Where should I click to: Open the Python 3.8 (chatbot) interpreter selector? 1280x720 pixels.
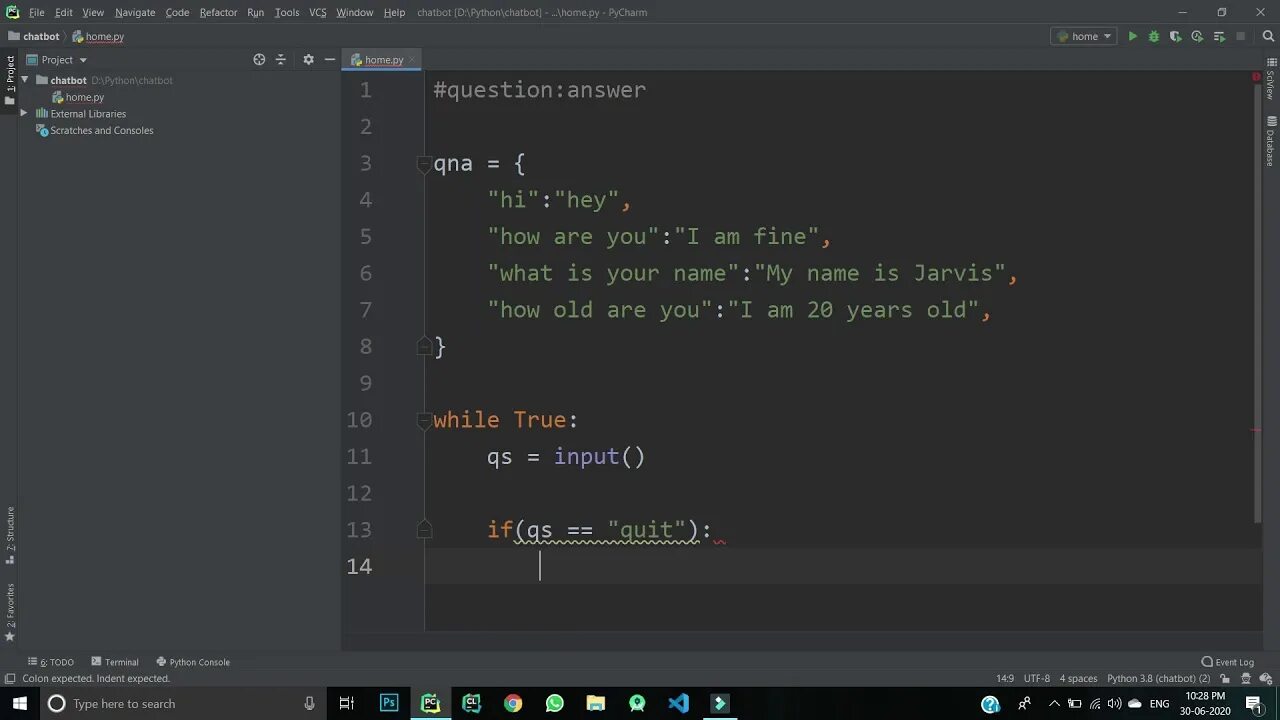pos(1158,678)
